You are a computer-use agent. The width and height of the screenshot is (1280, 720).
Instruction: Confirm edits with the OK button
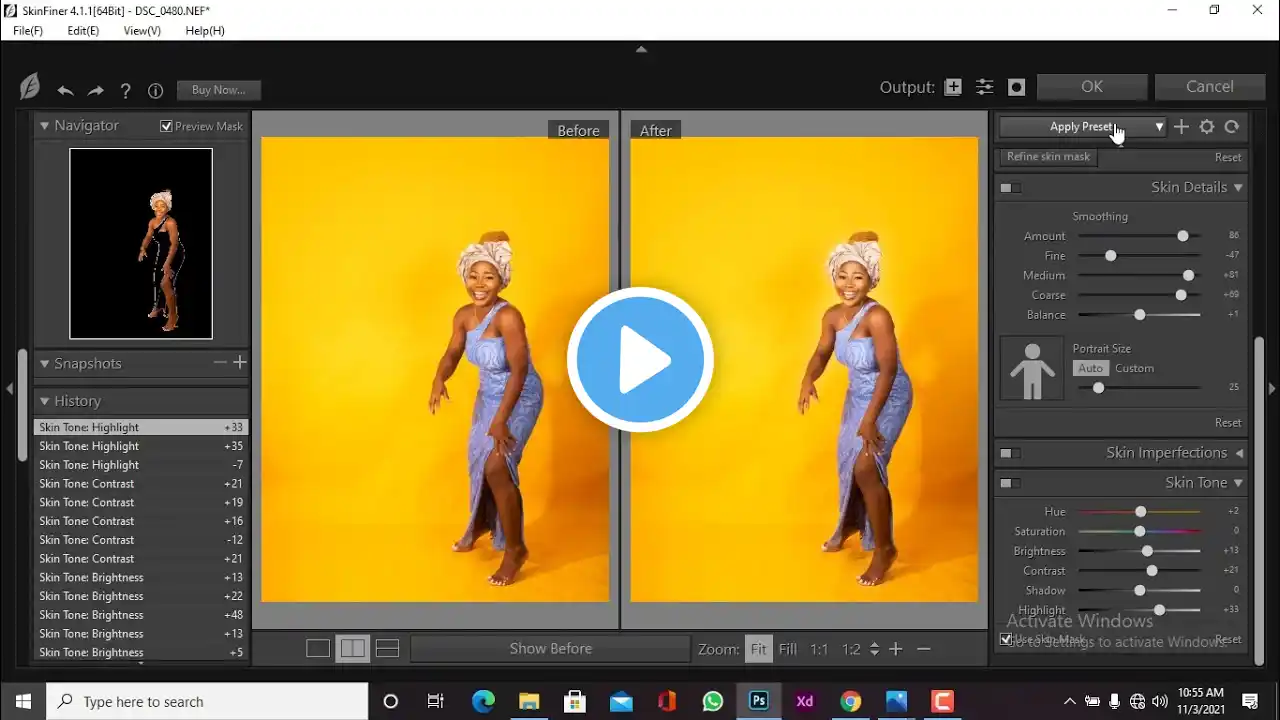[x=1092, y=87]
